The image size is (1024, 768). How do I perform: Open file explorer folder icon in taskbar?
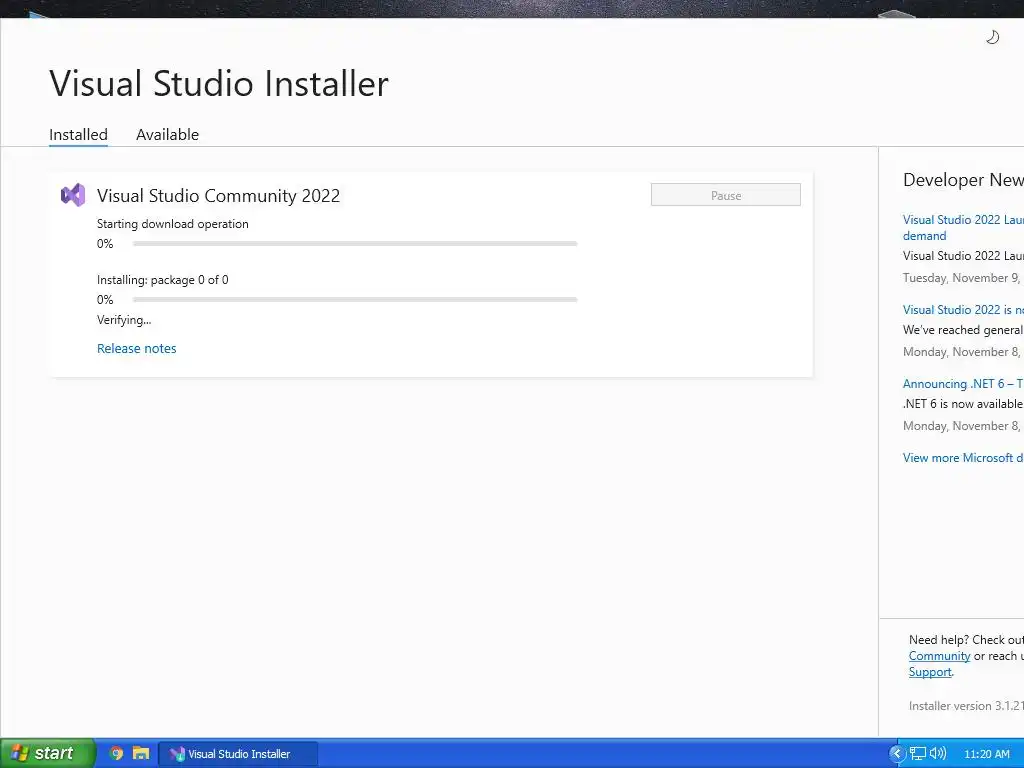pyautogui.click(x=140, y=753)
